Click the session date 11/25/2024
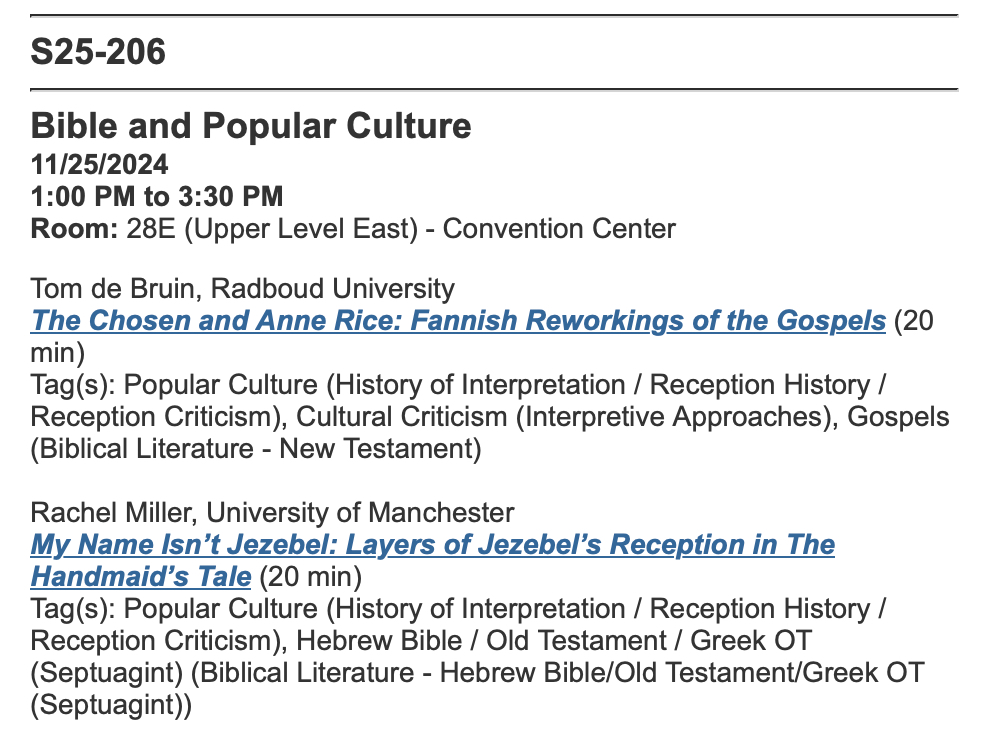 click(99, 163)
